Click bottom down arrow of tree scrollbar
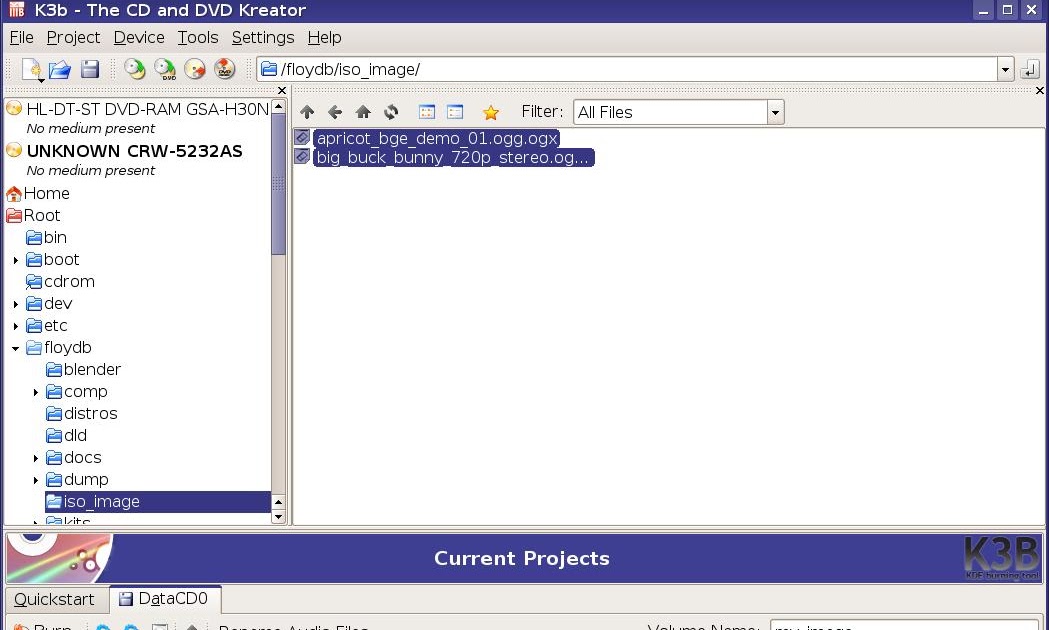 point(278,517)
